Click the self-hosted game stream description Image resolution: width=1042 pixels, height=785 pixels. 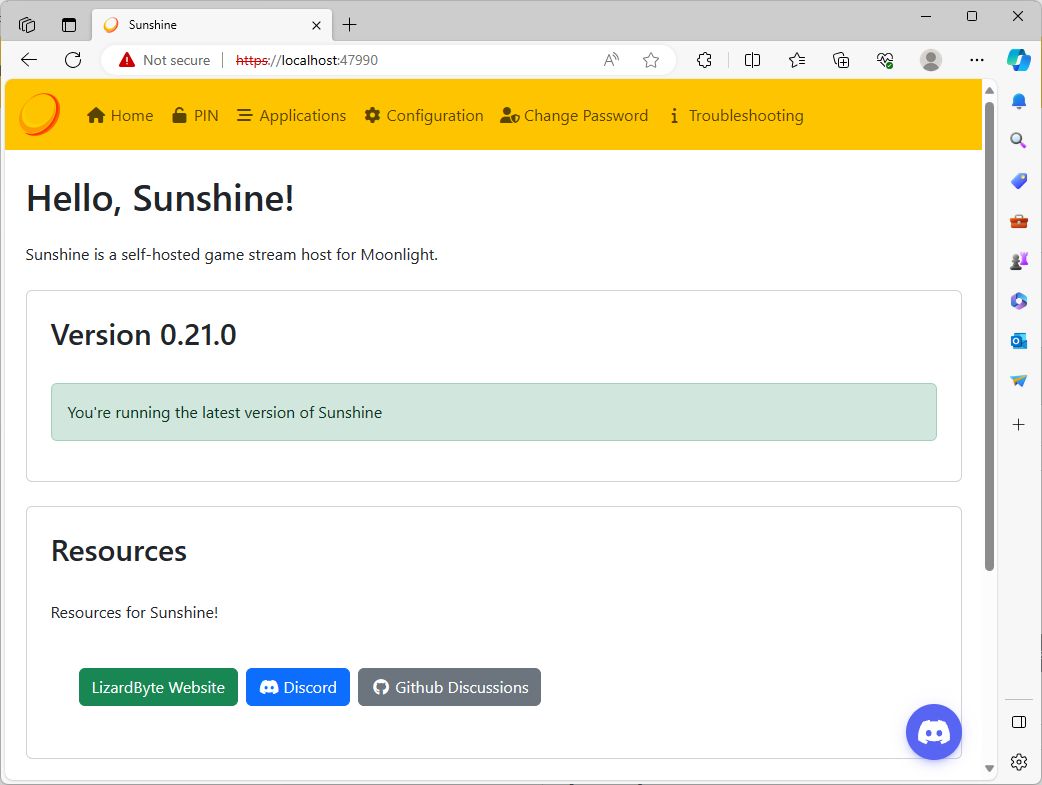[231, 255]
